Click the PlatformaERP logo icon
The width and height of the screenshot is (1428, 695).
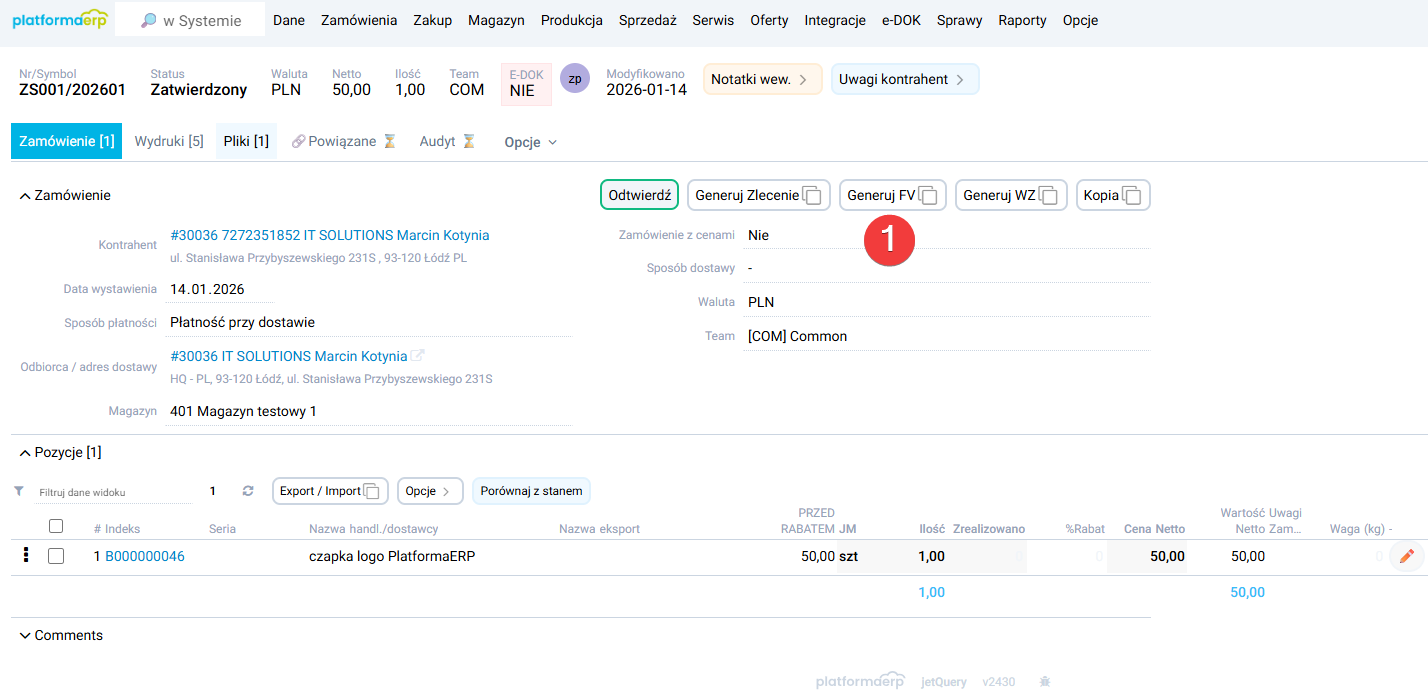(59, 20)
